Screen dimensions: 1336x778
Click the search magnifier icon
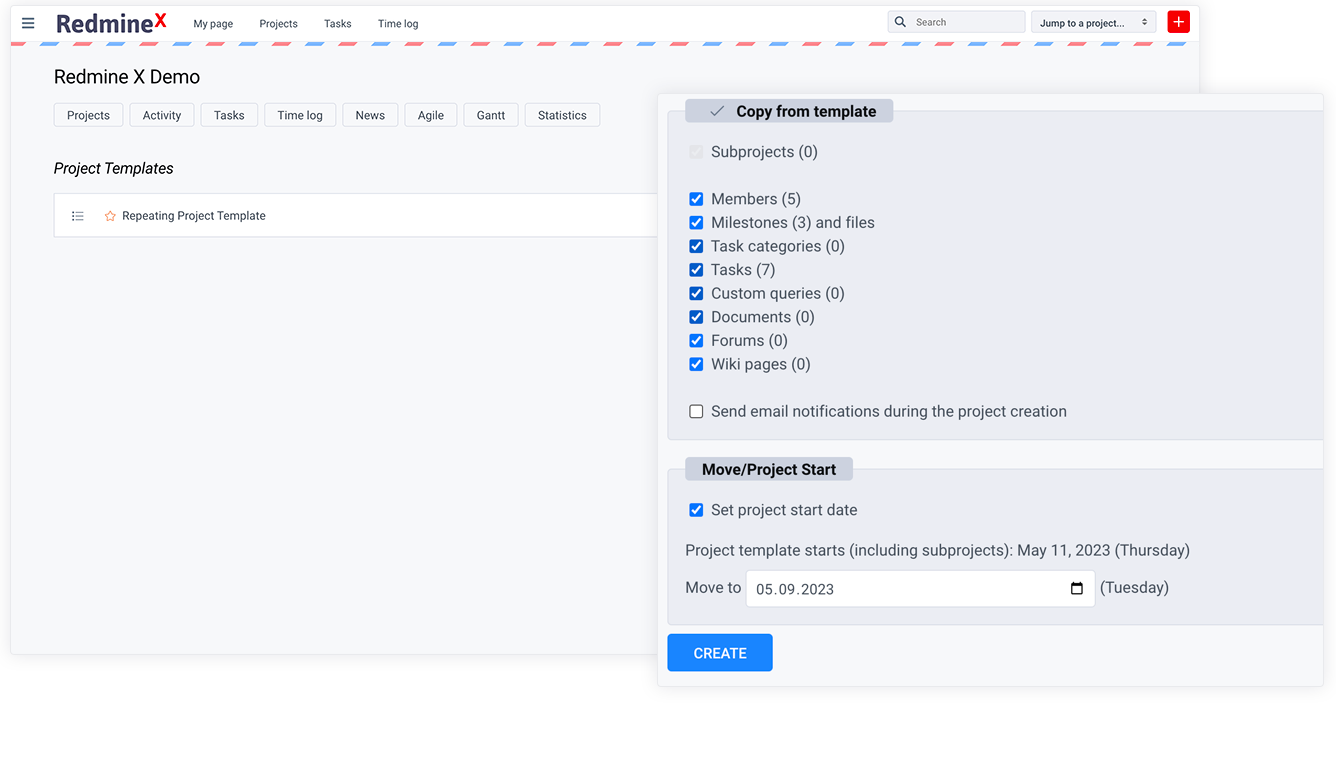[x=900, y=22]
